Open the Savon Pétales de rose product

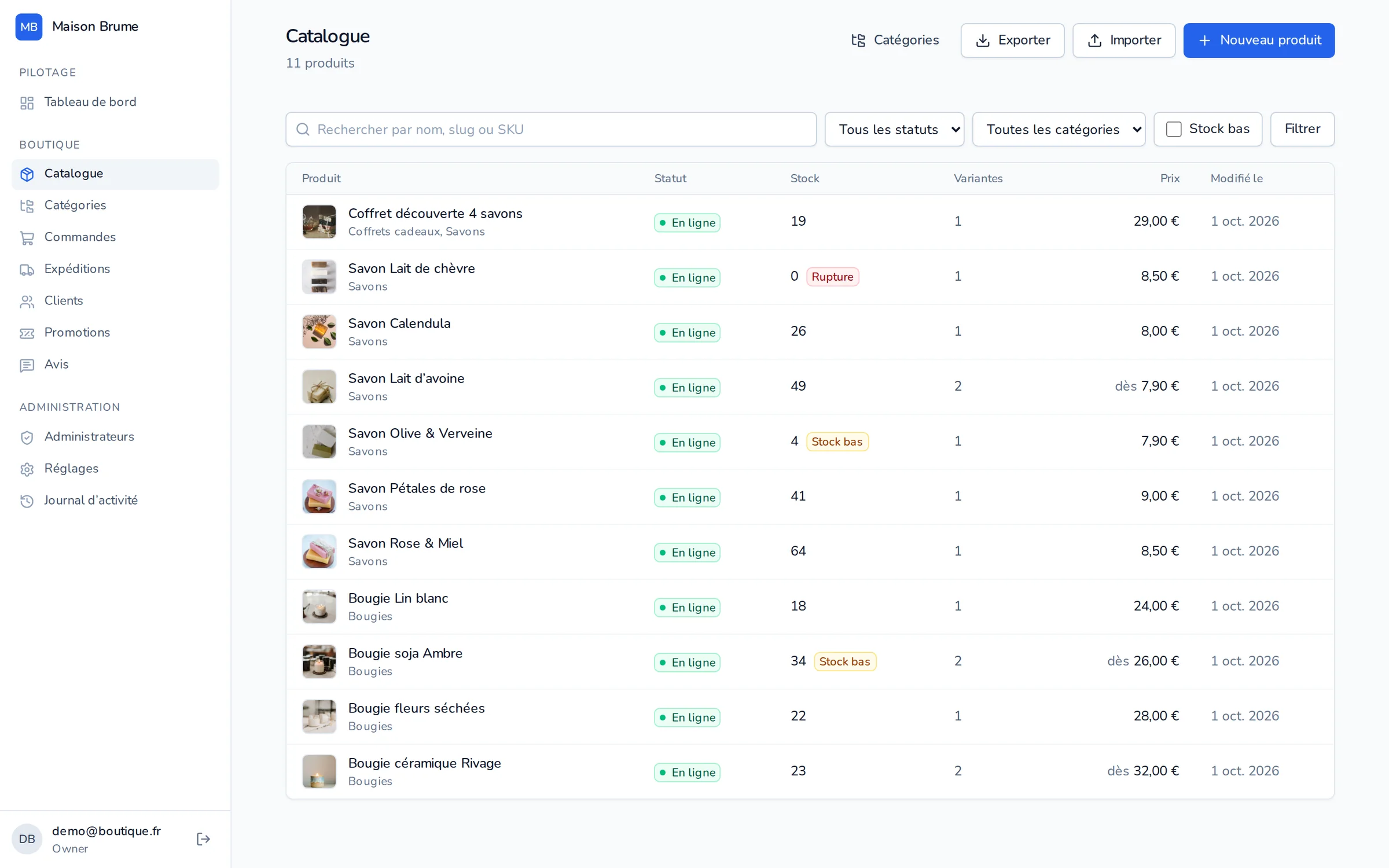coord(417,488)
